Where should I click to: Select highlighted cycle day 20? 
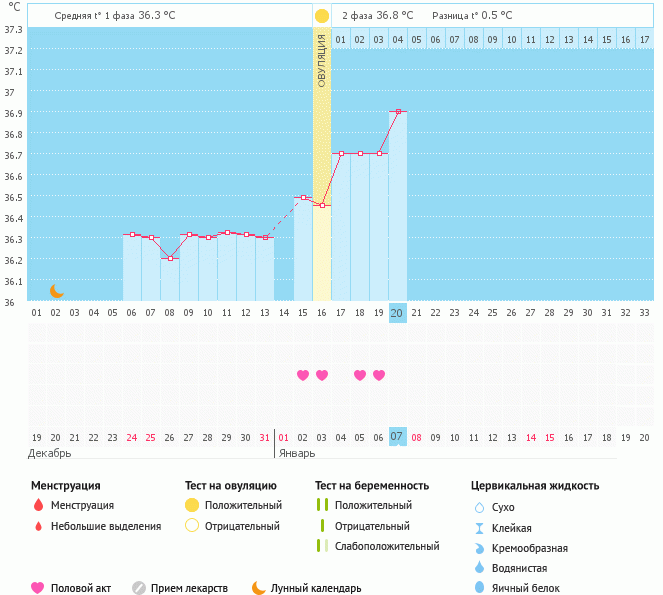pos(397,313)
